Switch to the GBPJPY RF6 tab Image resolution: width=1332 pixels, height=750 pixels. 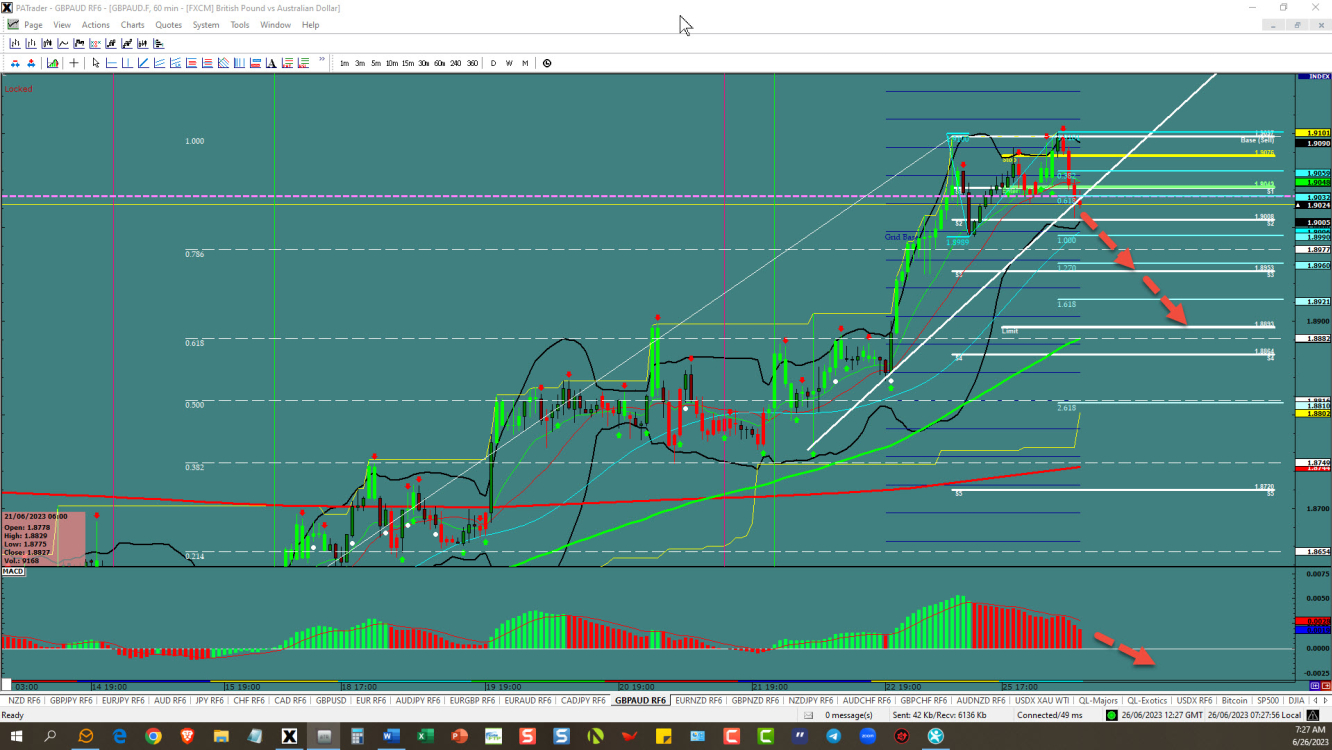(x=71, y=701)
